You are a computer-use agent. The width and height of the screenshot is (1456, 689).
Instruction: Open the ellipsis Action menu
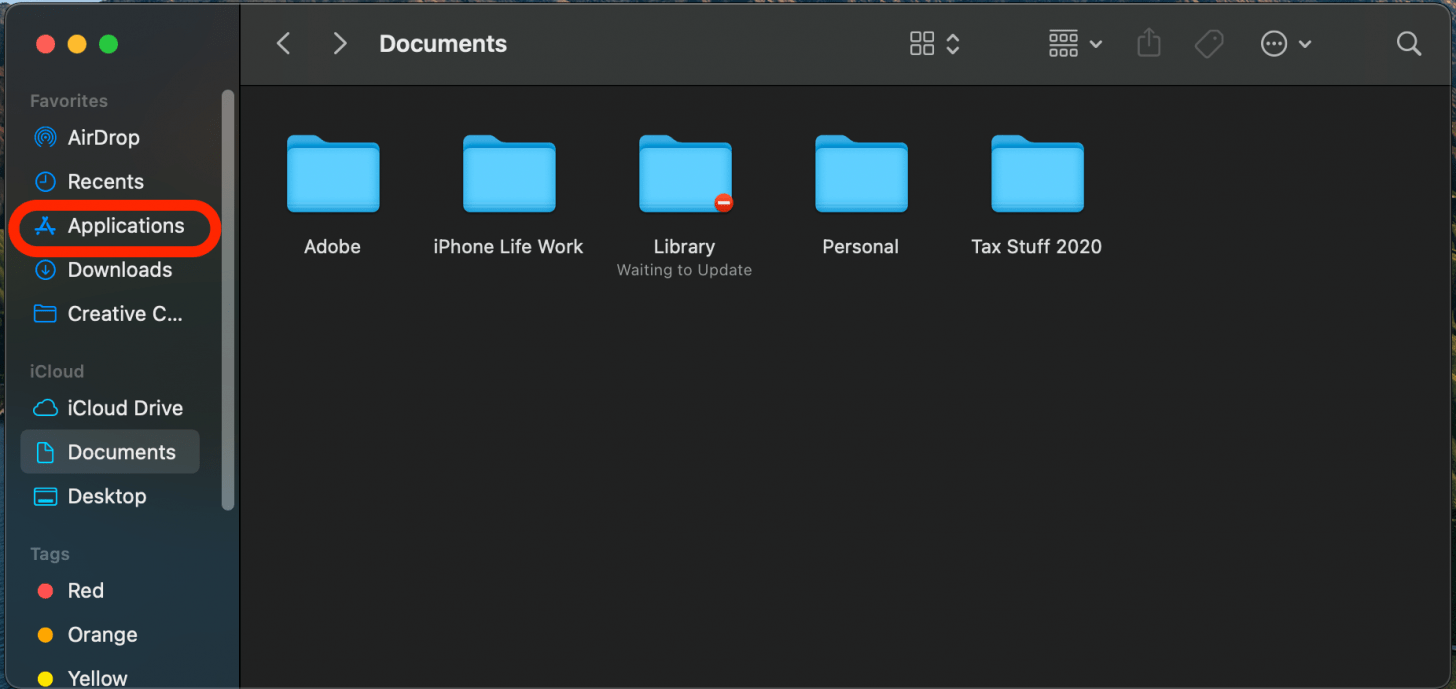pos(1286,43)
